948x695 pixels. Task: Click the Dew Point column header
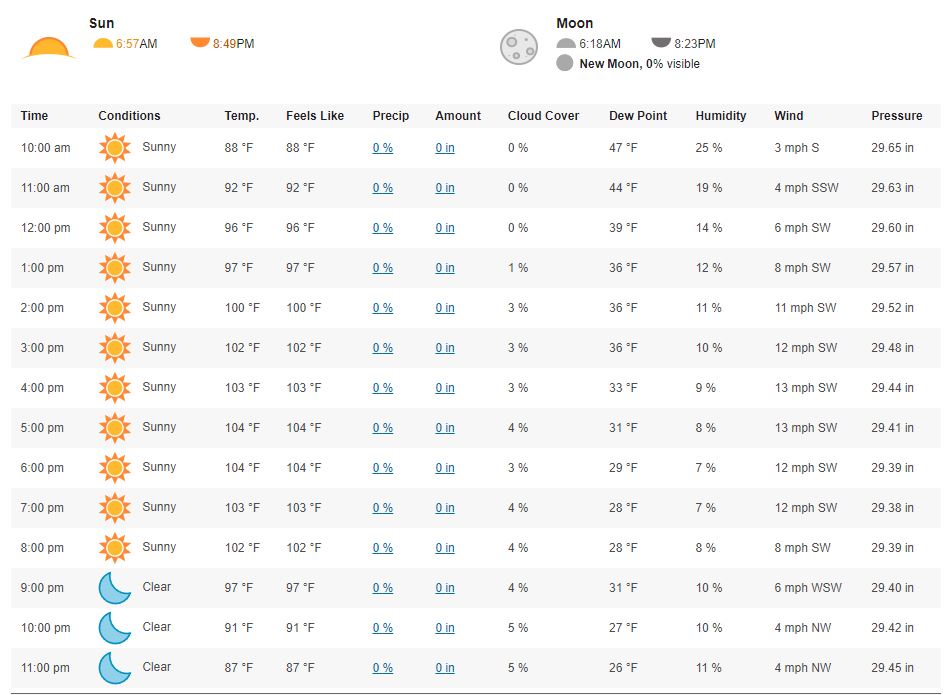[x=638, y=115]
